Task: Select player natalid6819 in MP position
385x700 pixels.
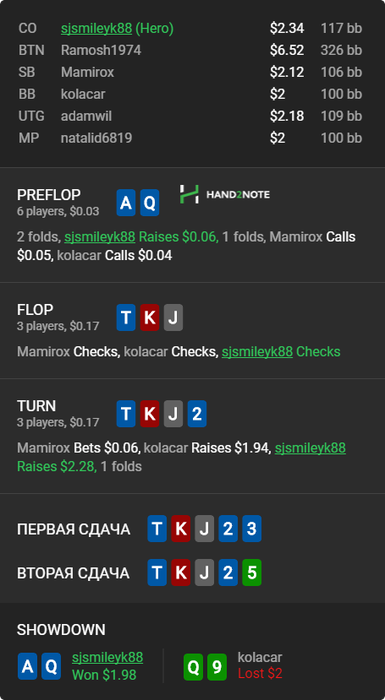Action: point(96,138)
